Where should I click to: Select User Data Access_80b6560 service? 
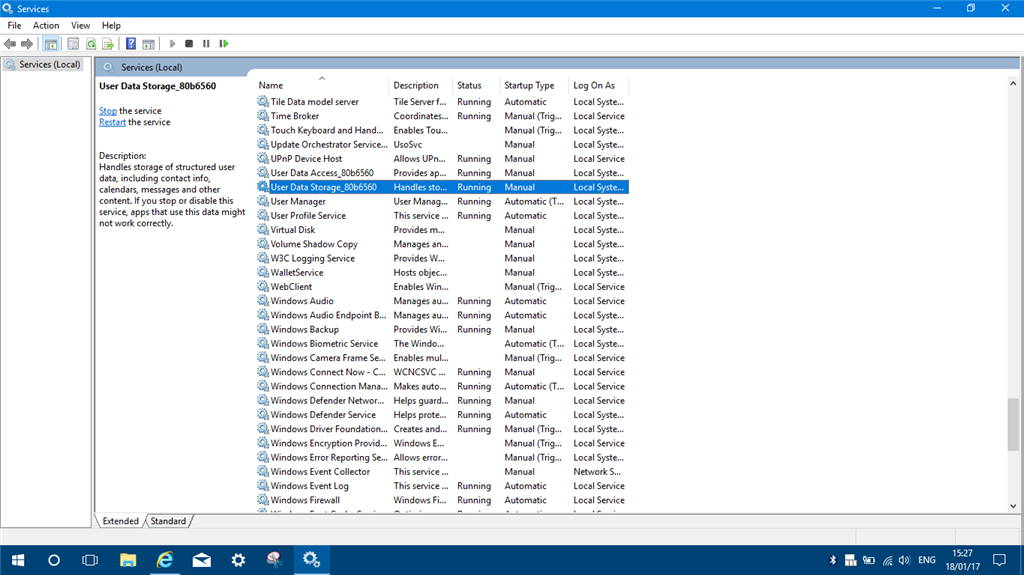click(x=442, y=173)
